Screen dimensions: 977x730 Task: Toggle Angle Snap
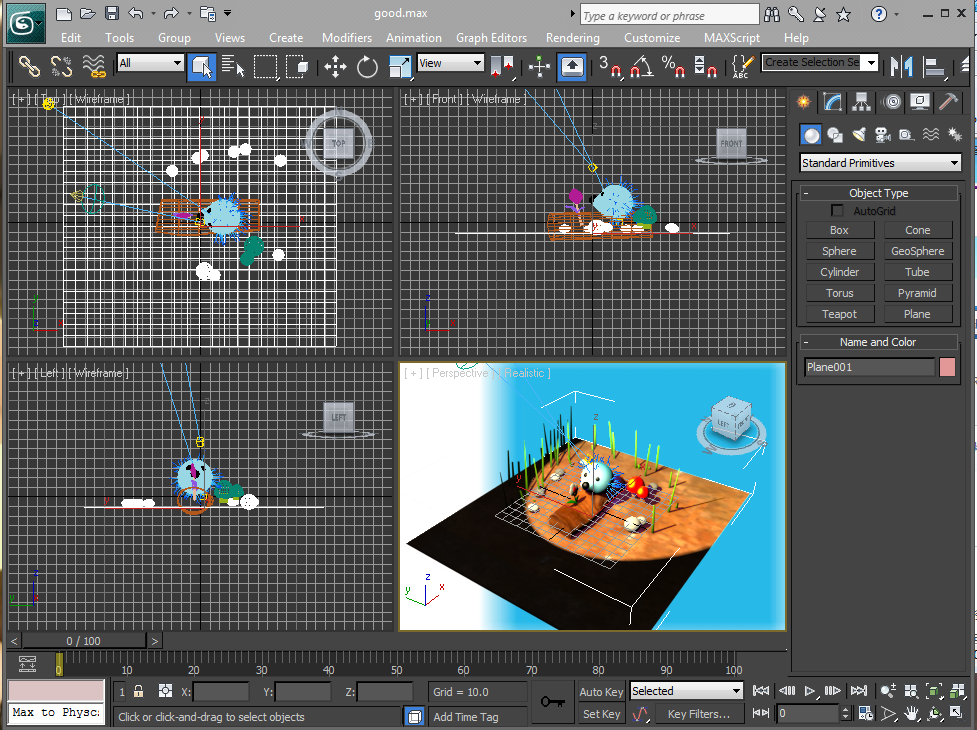coord(641,66)
